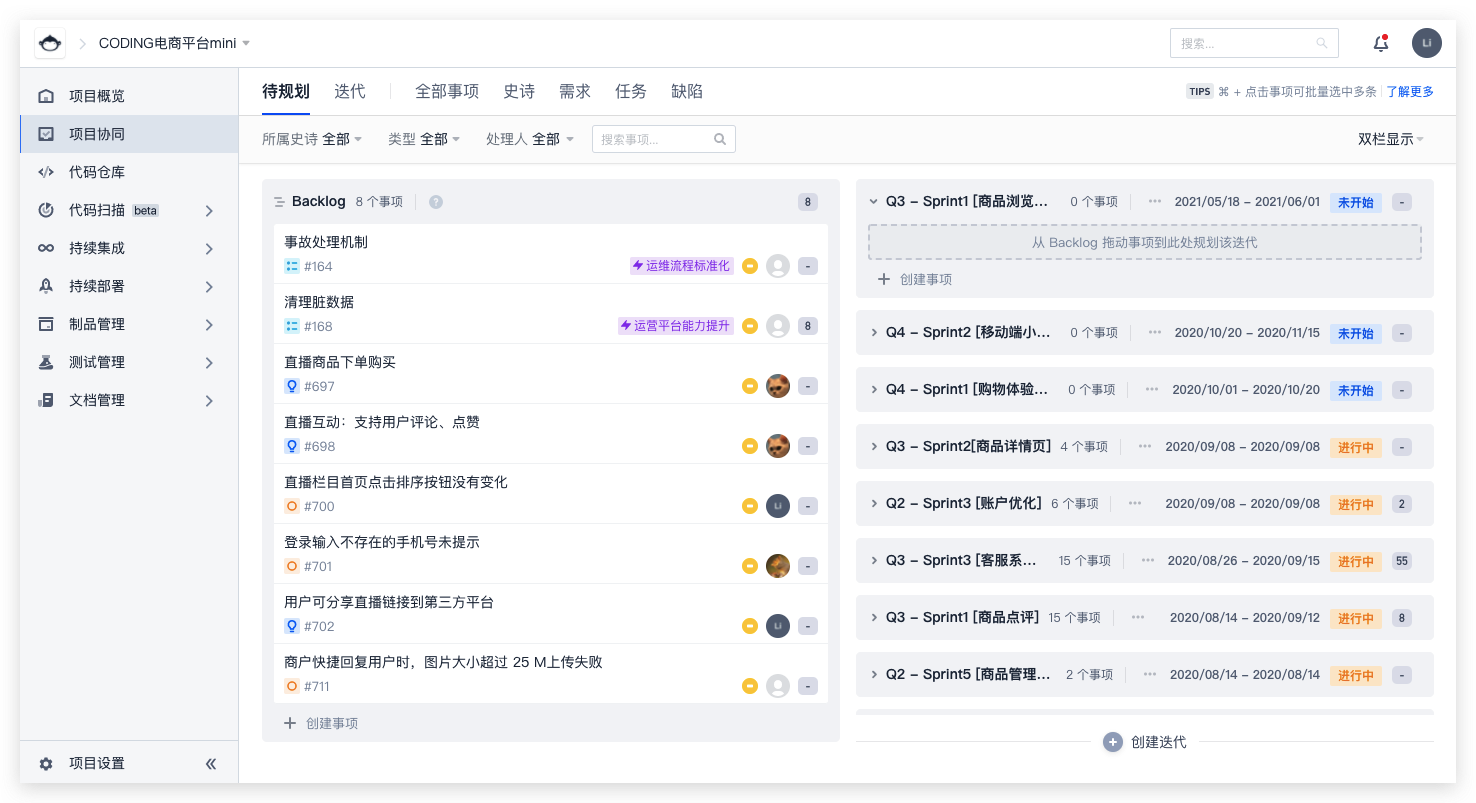Open the 双栏显示 layout dropdown
The height and width of the screenshot is (803, 1476).
[x=1391, y=139]
